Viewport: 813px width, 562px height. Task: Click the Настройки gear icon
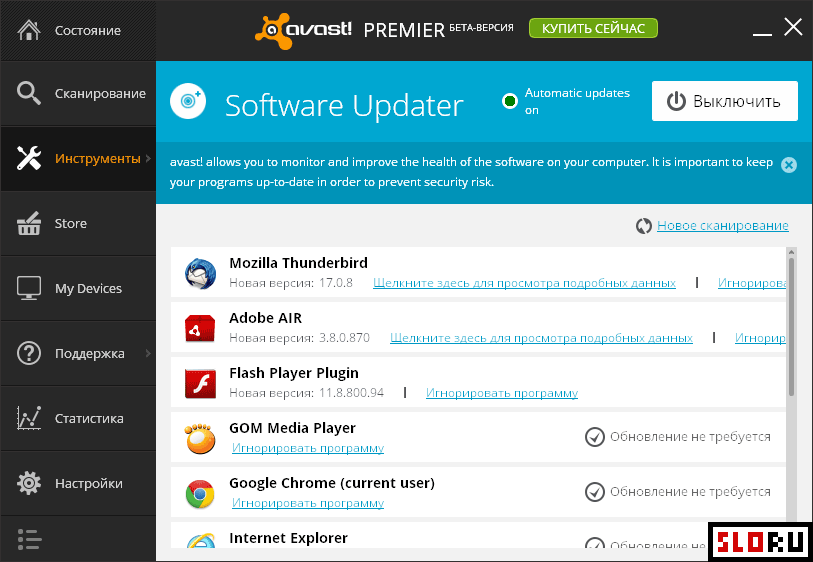(29, 483)
